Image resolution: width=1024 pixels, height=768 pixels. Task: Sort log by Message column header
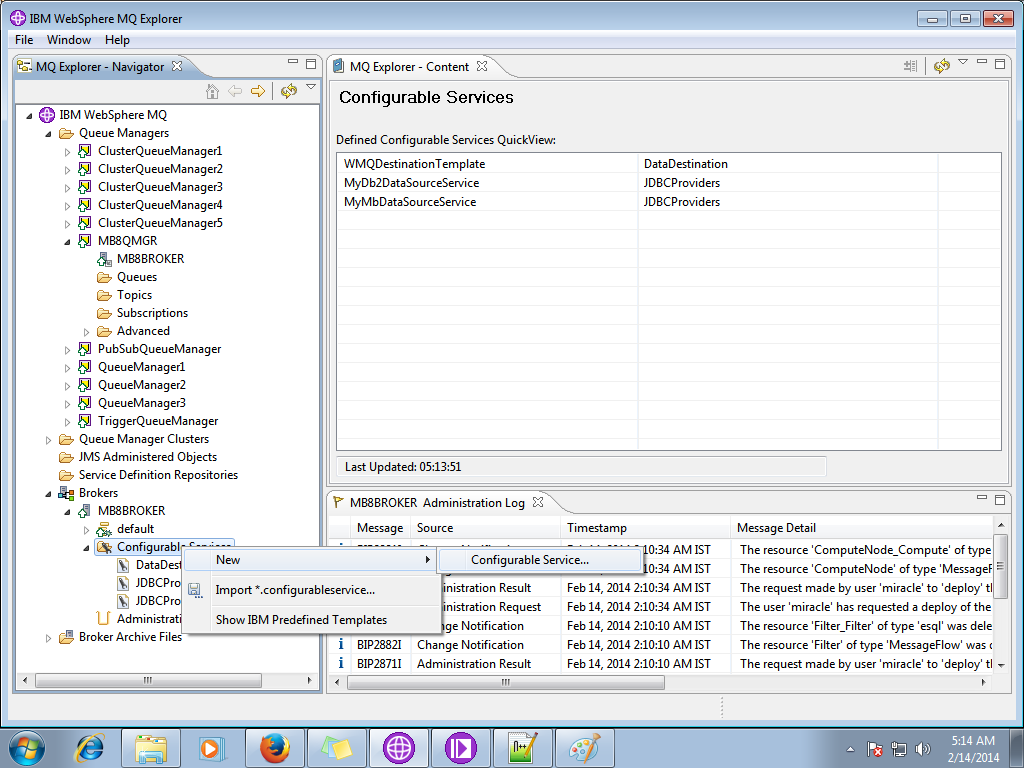point(380,528)
